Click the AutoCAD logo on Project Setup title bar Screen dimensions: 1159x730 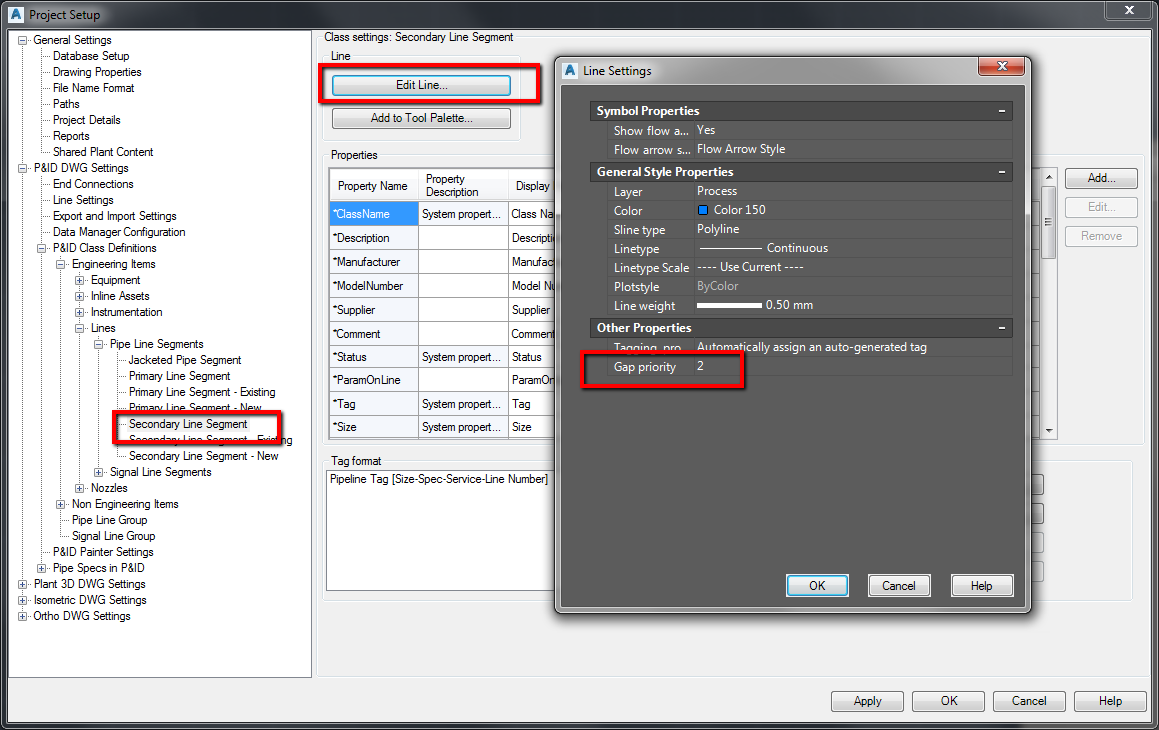click(x=13, y=14)
